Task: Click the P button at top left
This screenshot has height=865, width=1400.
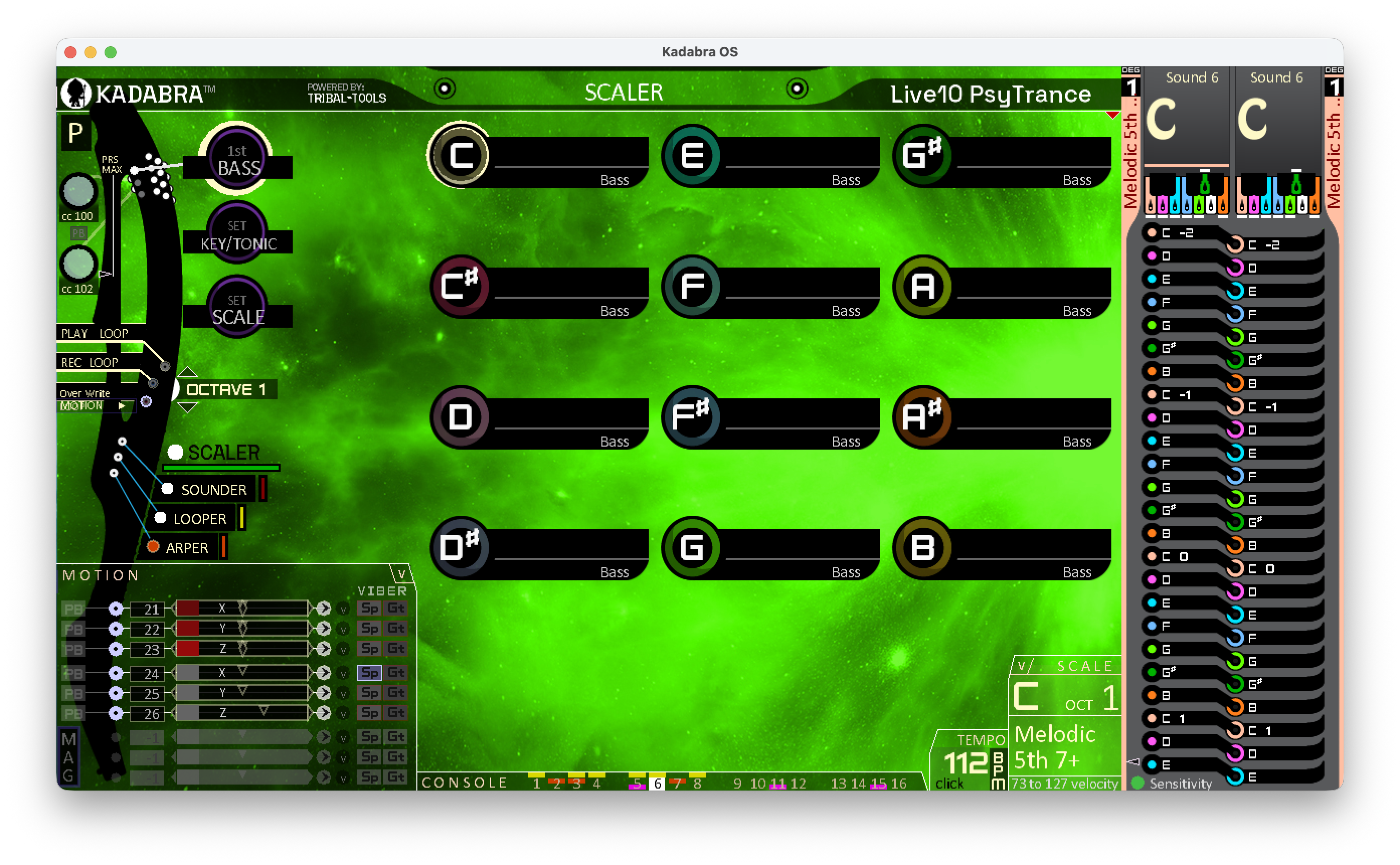Action: (75, 133)
